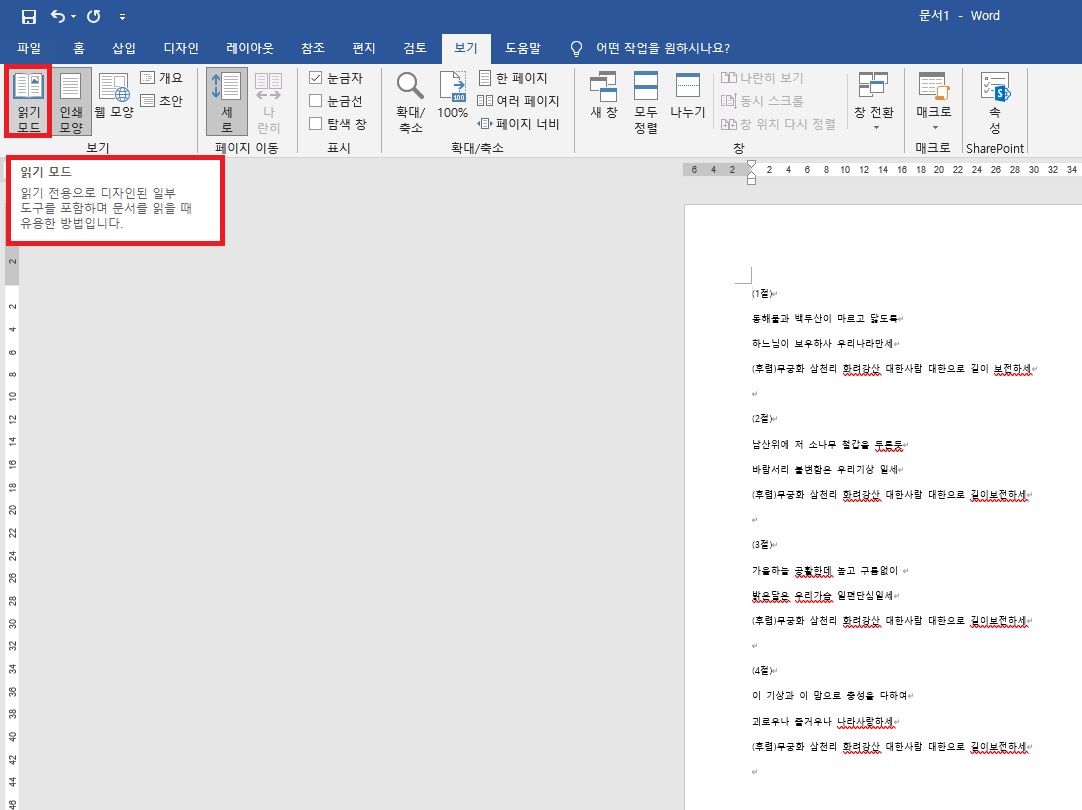Open Customize Quick Access Toolbar dropdown

click(x=122, y=17)
